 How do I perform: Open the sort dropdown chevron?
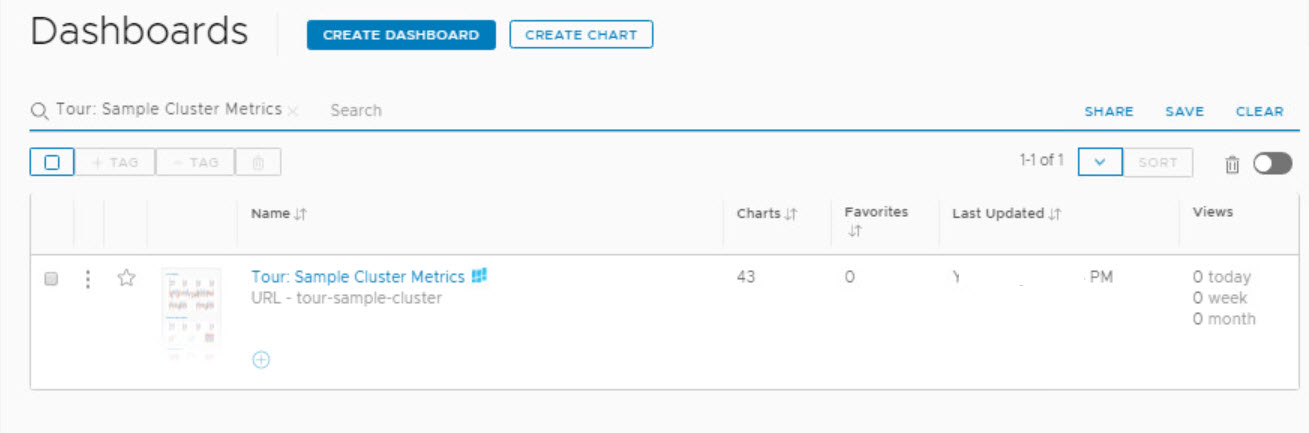[1100, 162]
